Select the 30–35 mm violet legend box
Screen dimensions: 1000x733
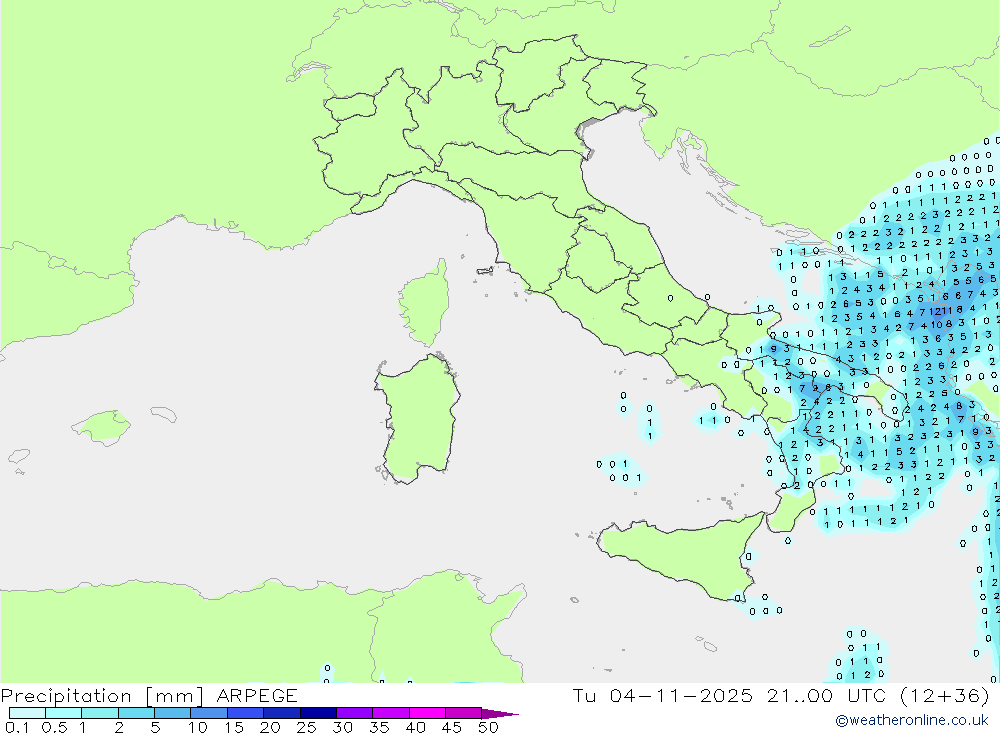click(x=355, y=713)
